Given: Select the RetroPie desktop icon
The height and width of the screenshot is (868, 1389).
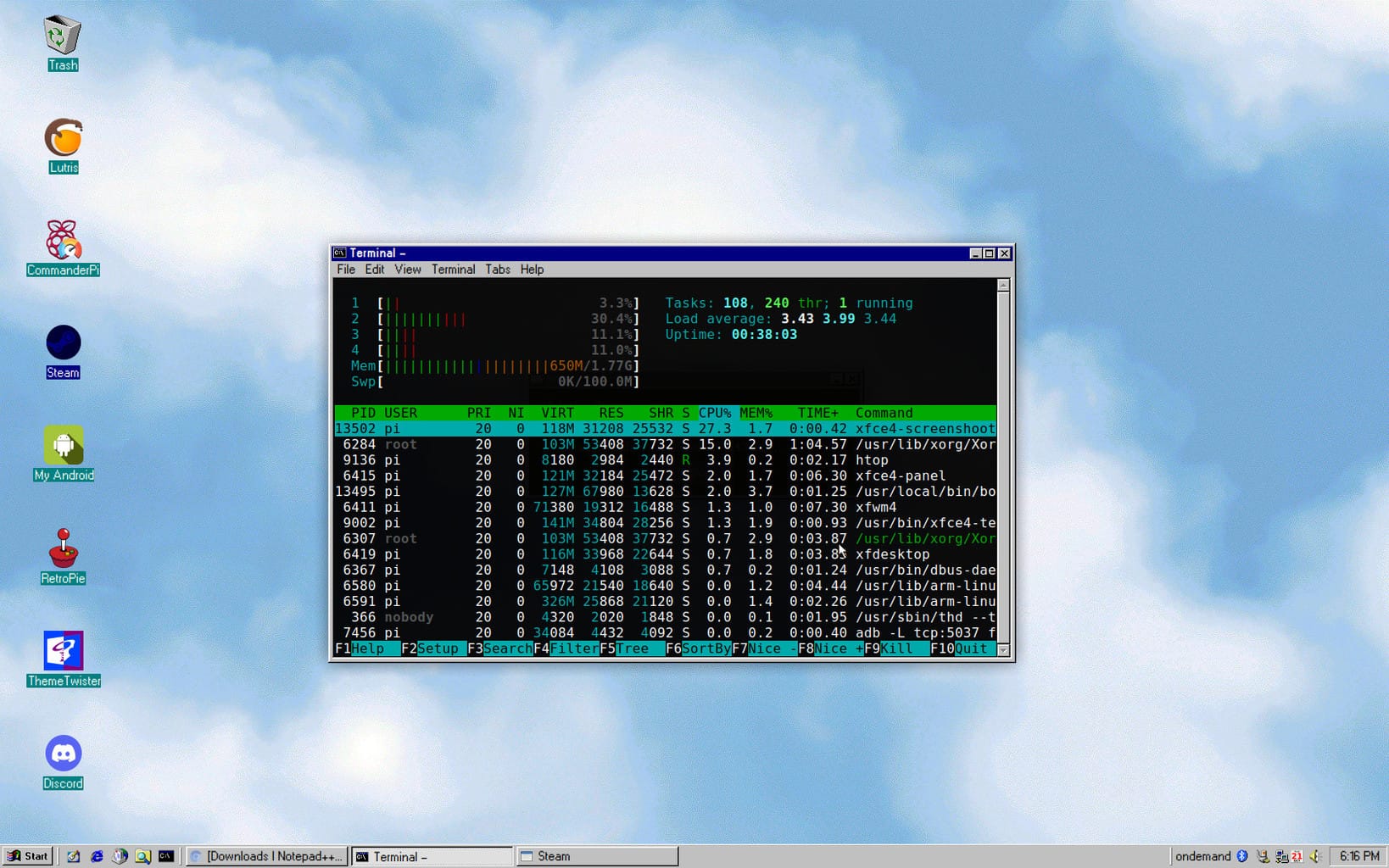Looking at the screenshot, I should [x=63, y=556].
